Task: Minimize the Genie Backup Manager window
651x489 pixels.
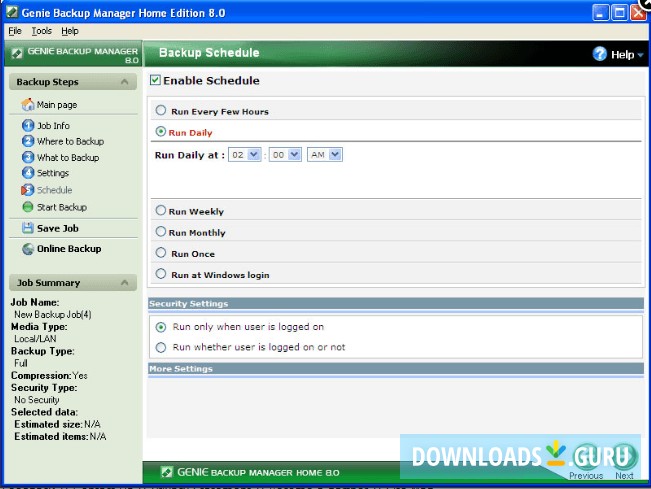Action: pos(600,13)
